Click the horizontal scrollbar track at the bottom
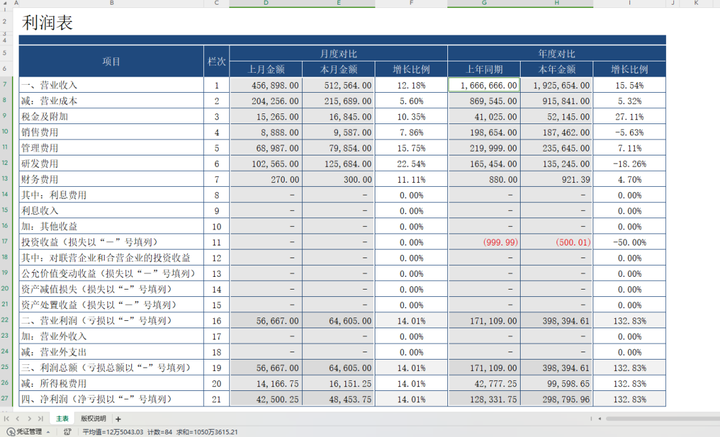This screenshot has width=720, height=437. coord(662,419)
